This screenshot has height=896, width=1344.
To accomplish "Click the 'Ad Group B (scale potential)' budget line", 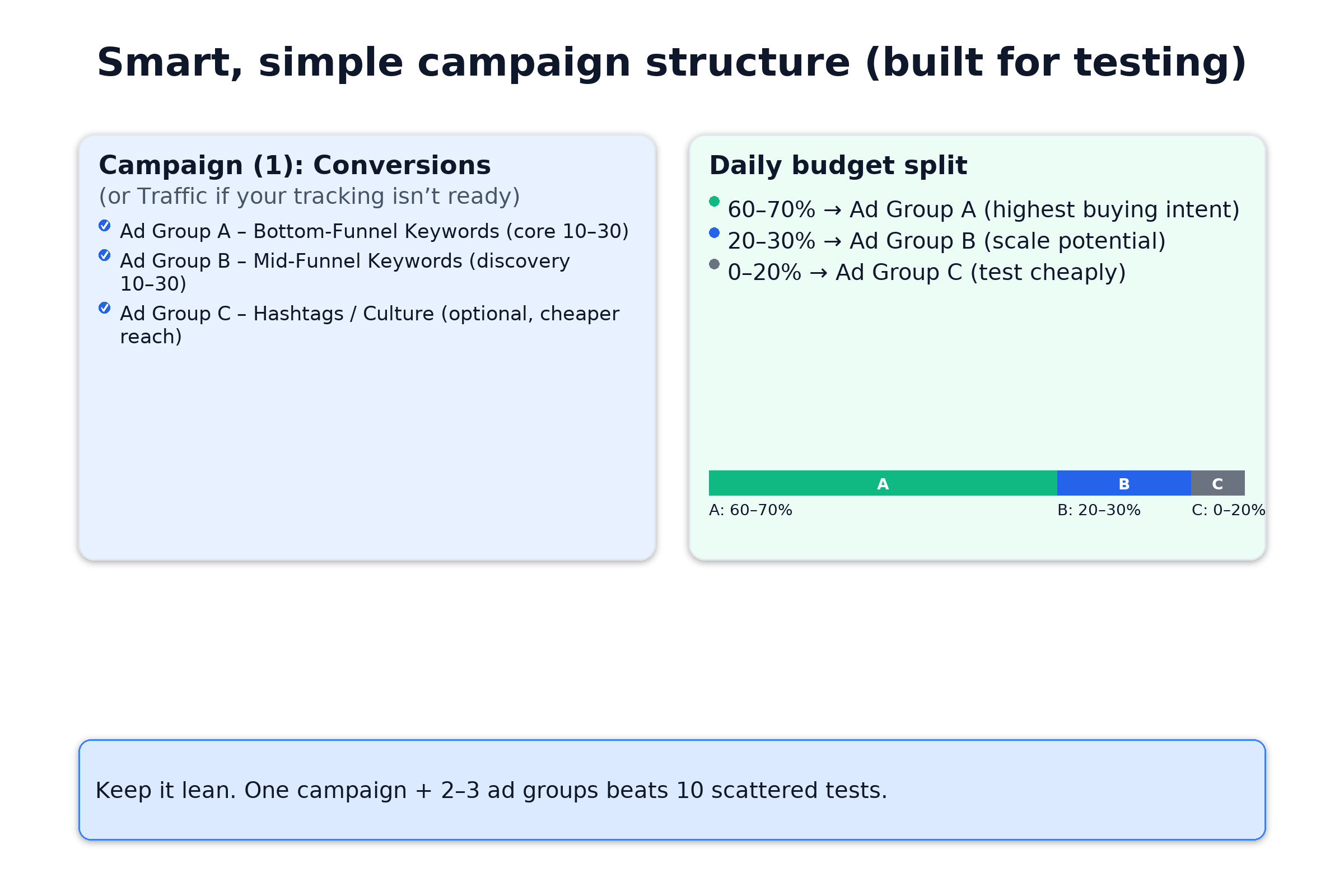I will pos(946,241).
